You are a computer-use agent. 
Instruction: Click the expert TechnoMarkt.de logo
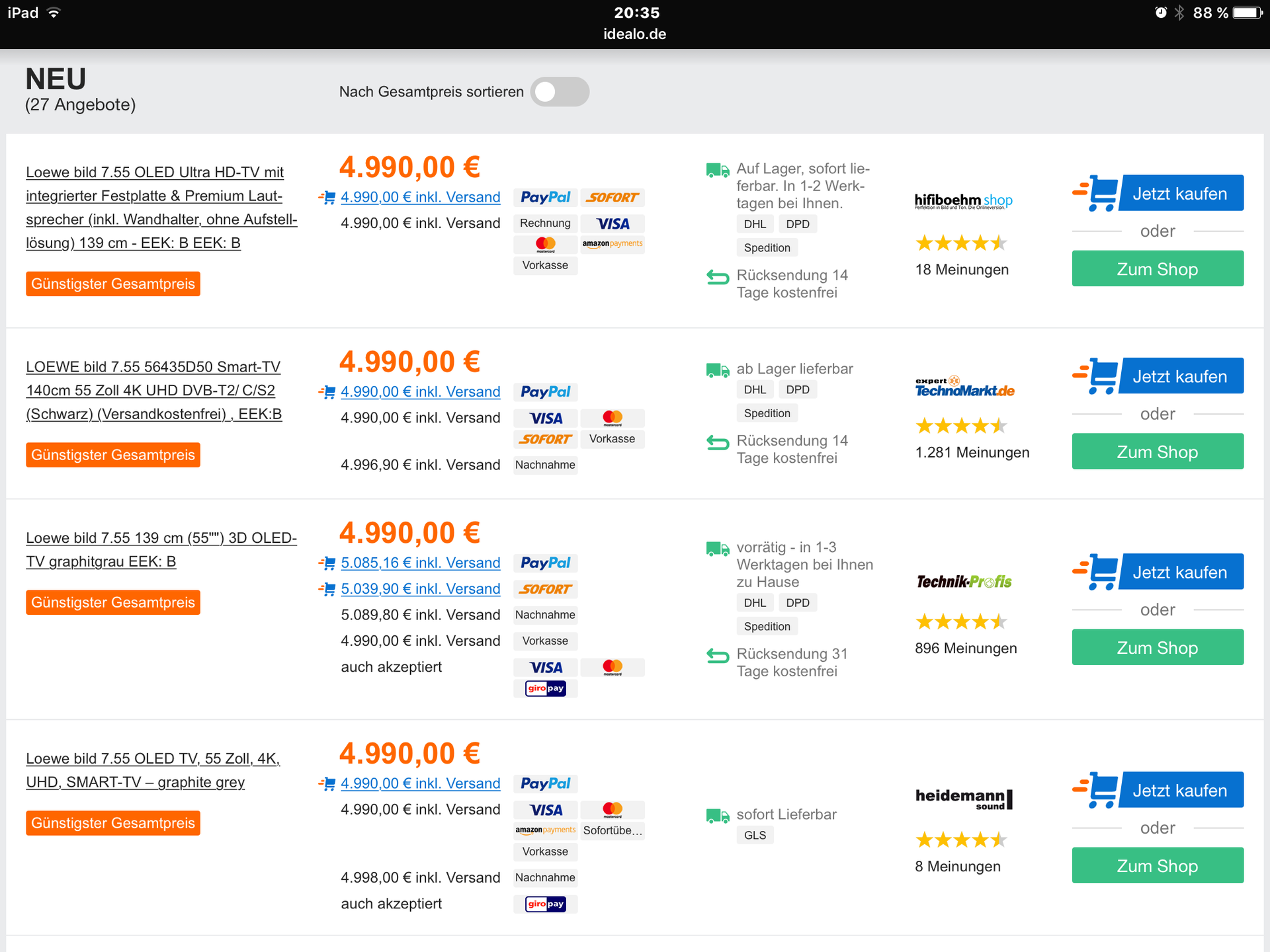964,387
